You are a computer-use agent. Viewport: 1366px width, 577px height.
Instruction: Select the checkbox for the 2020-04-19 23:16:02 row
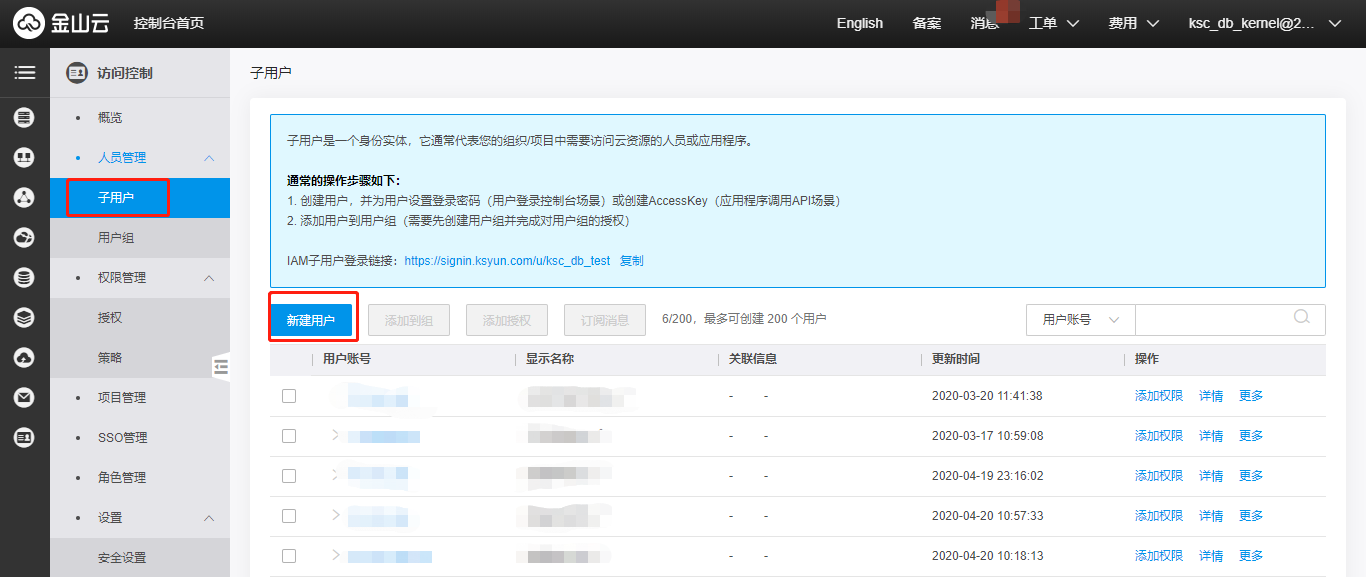click(x=289, y=476)
